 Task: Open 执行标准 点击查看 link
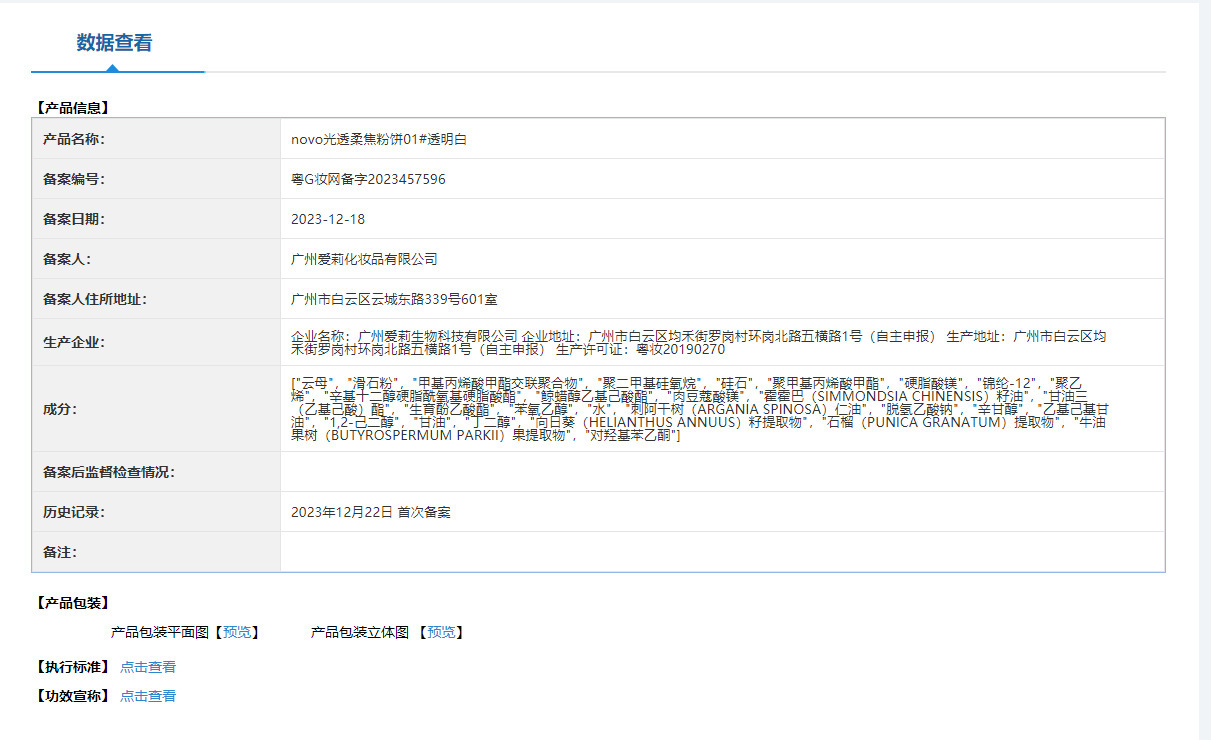tap(148, 667)
